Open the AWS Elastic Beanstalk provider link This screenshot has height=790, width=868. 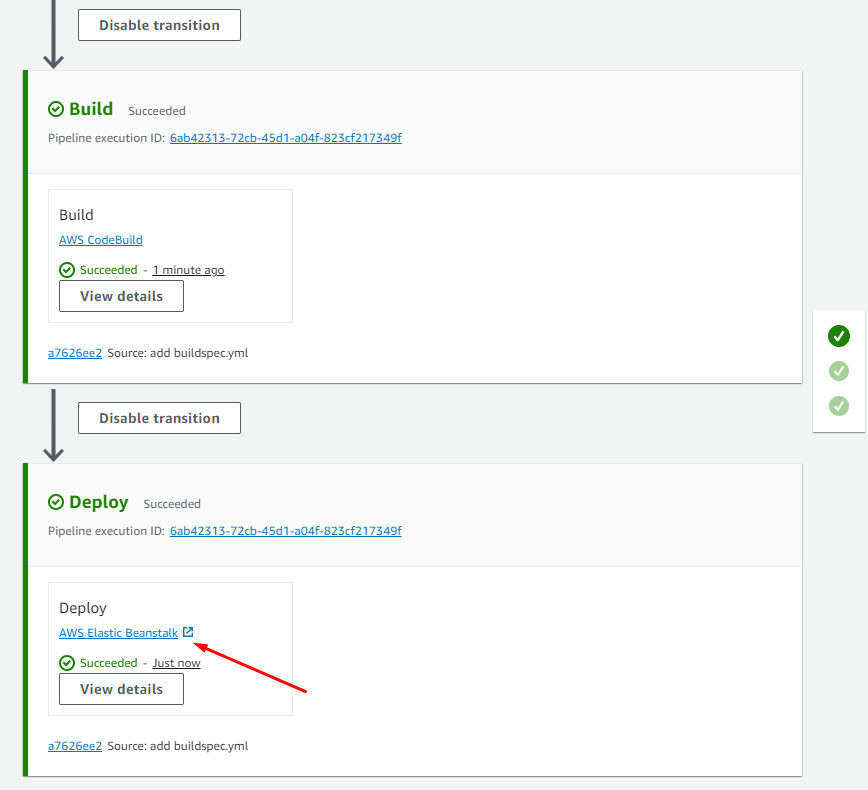[x=118, y=633]
